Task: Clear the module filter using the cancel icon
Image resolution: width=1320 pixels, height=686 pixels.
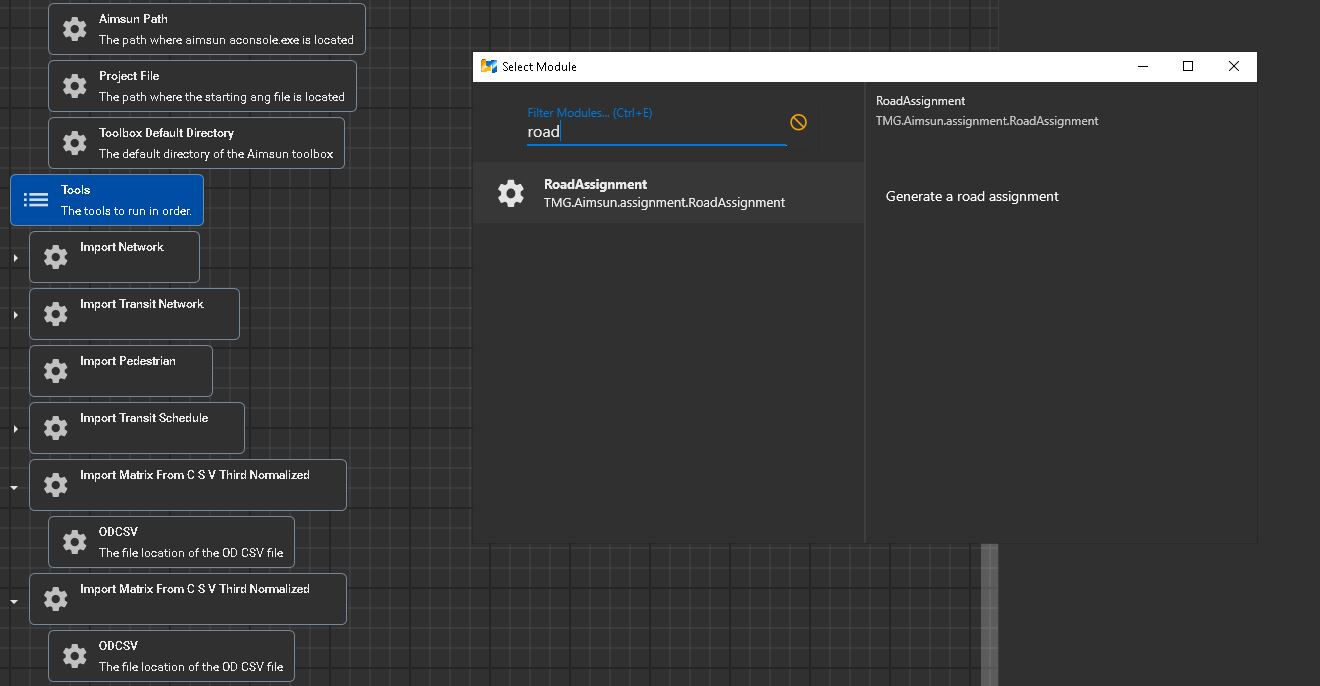Action: click(x=798, y=121)
